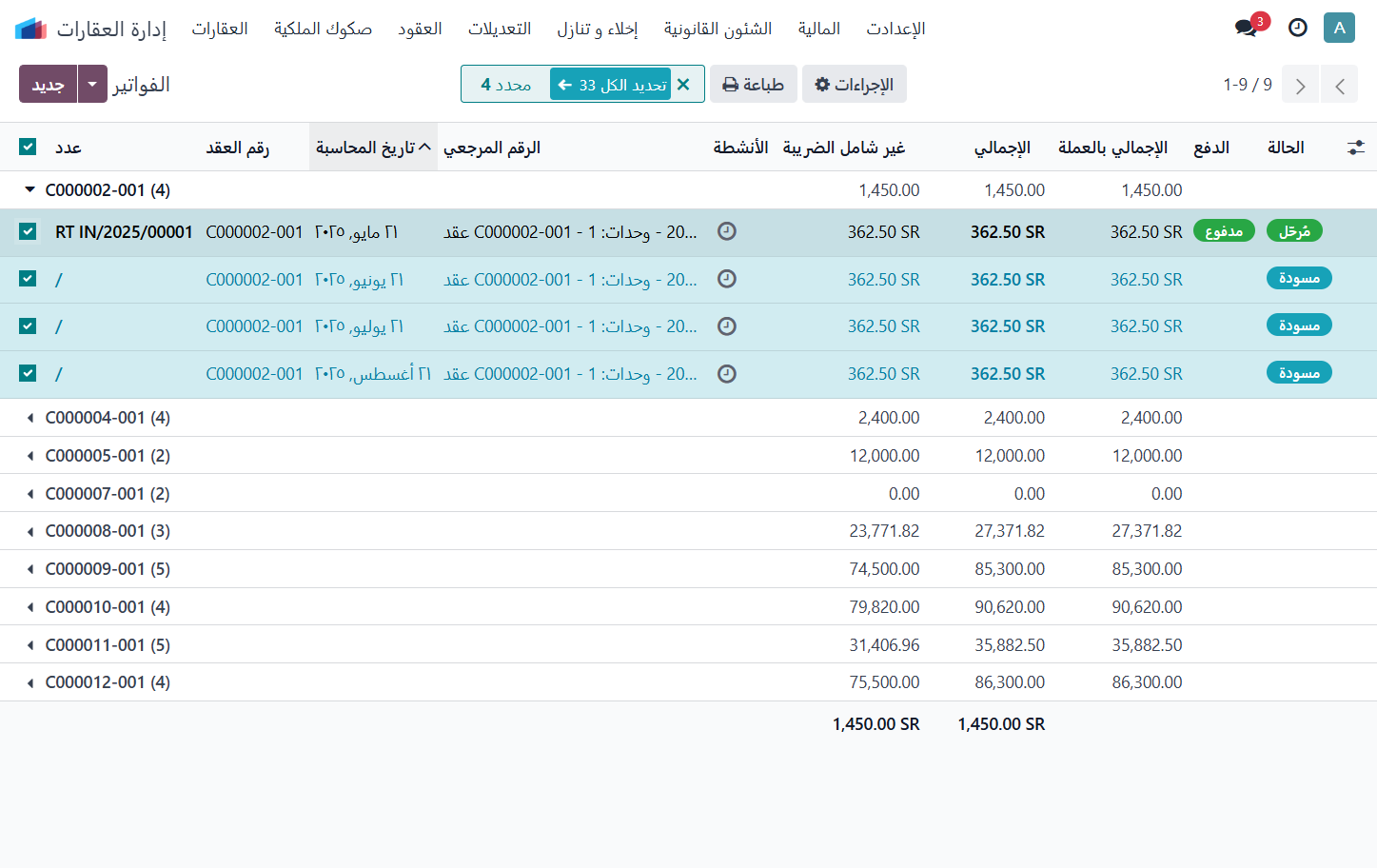Toggle the select-all header checkbox
Image resolution: width=1377 pixels, height=868 pixels.
point(28,147)
